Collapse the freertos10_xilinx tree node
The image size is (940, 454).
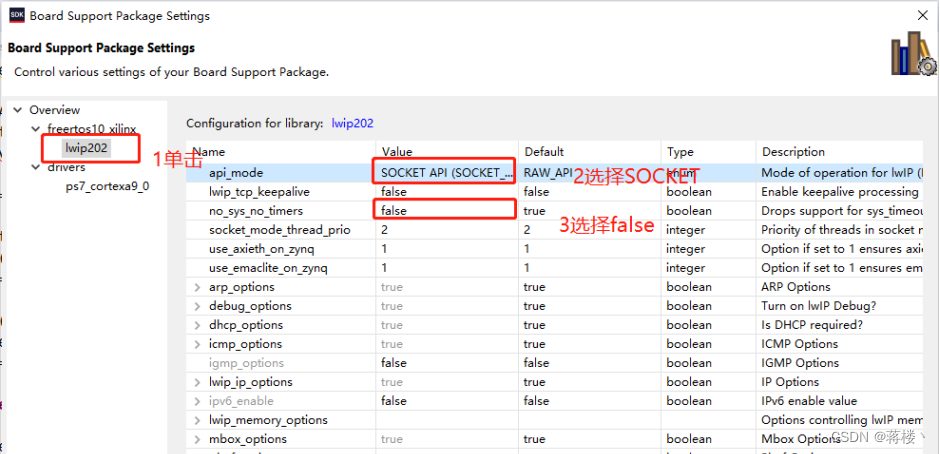tap(36, 129)
